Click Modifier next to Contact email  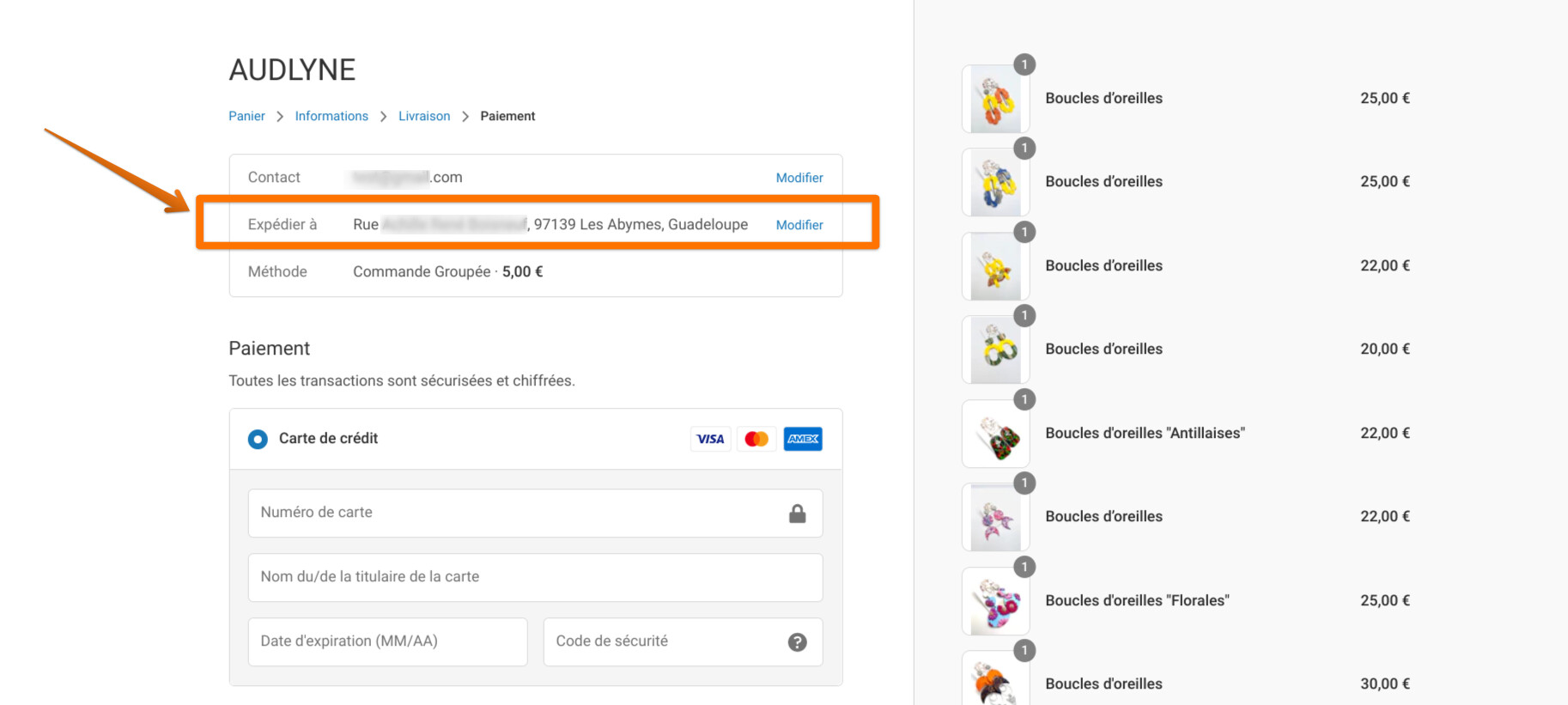coord(799,178)
